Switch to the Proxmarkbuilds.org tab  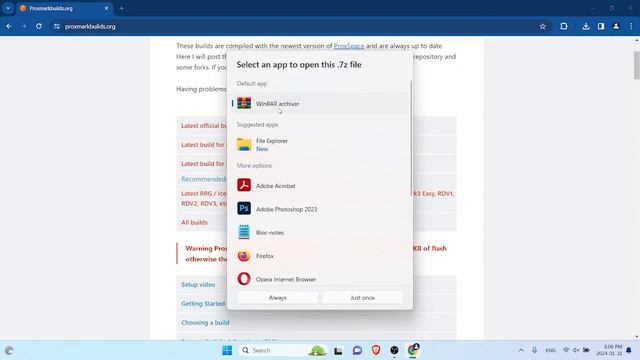tap(61, 8)
